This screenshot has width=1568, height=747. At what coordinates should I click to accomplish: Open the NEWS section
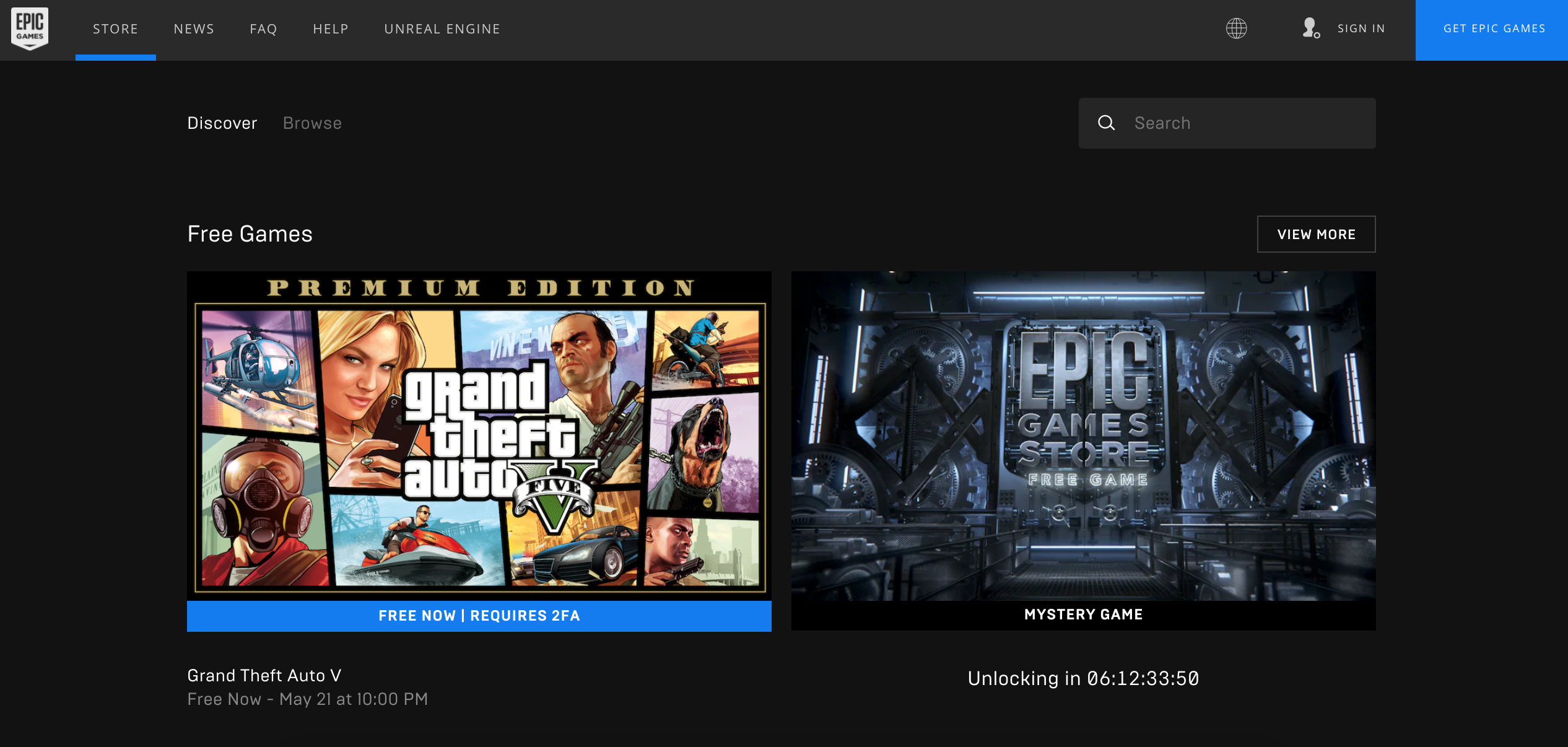193,28
